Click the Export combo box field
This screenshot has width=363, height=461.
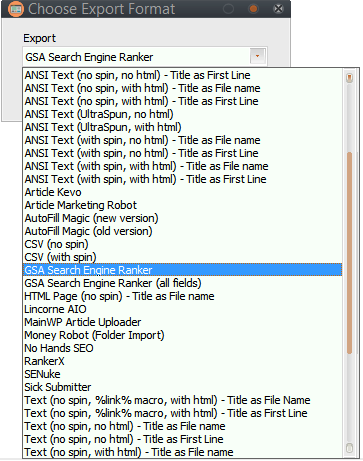145,57
